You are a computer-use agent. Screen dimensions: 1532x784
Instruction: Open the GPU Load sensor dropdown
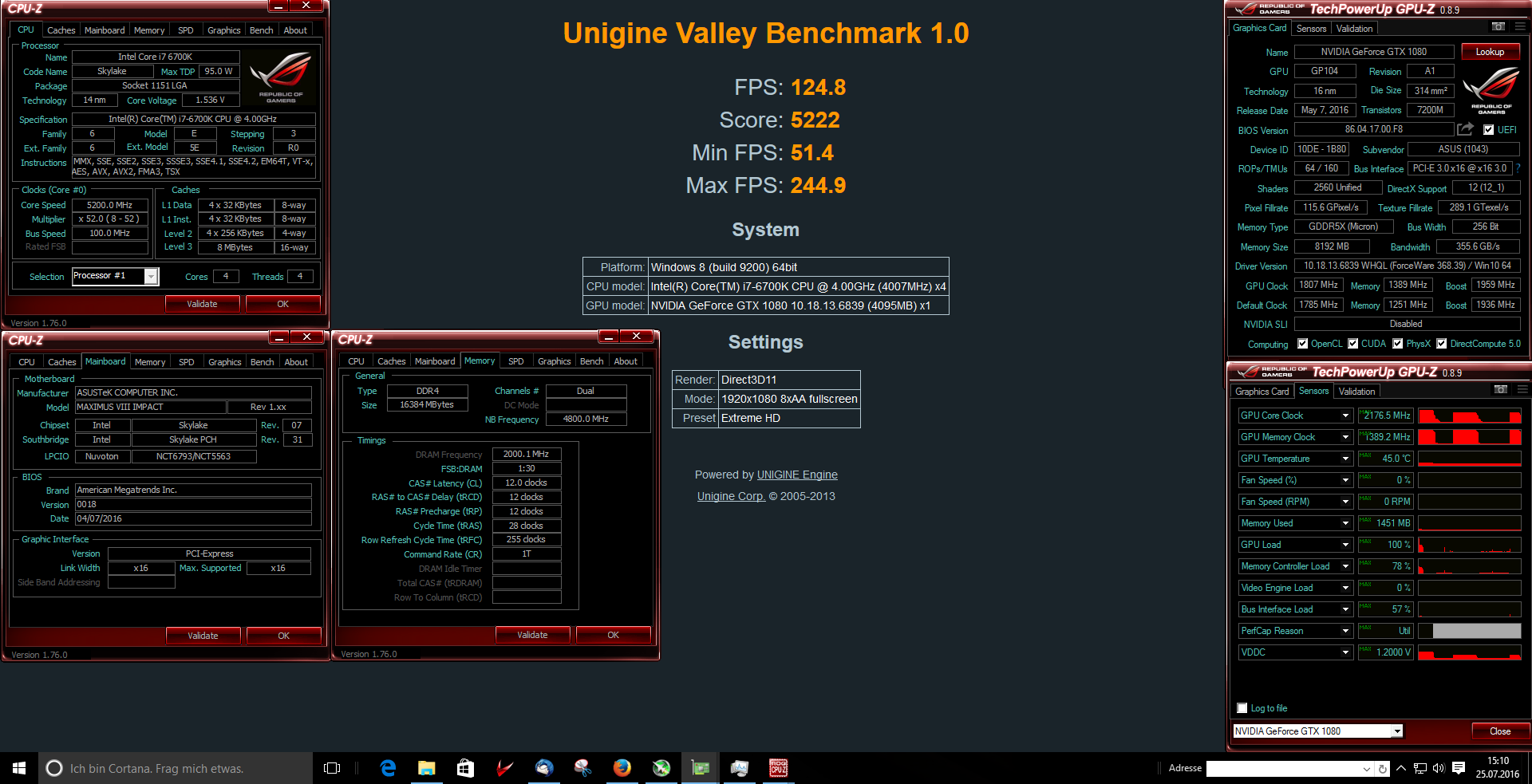click(1345, 545)
